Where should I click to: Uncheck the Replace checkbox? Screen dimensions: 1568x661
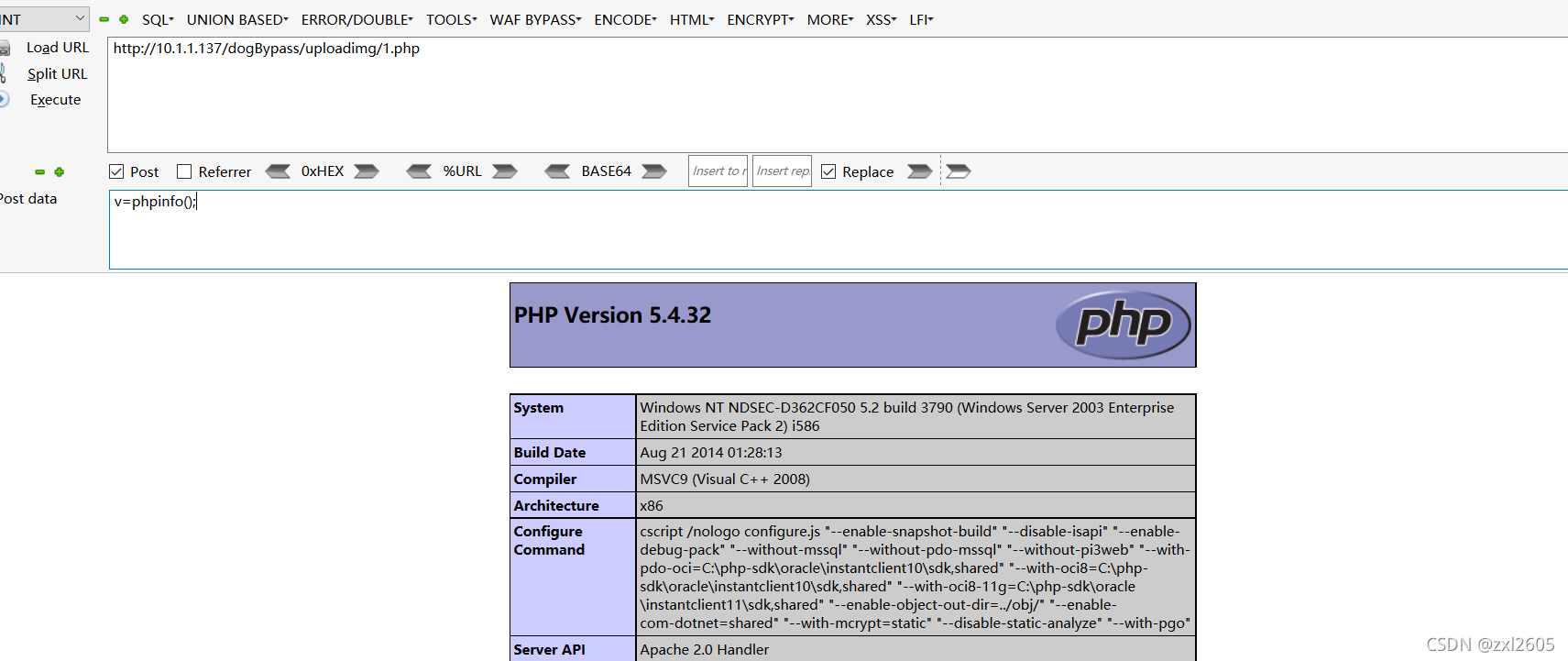click(828, 171)
